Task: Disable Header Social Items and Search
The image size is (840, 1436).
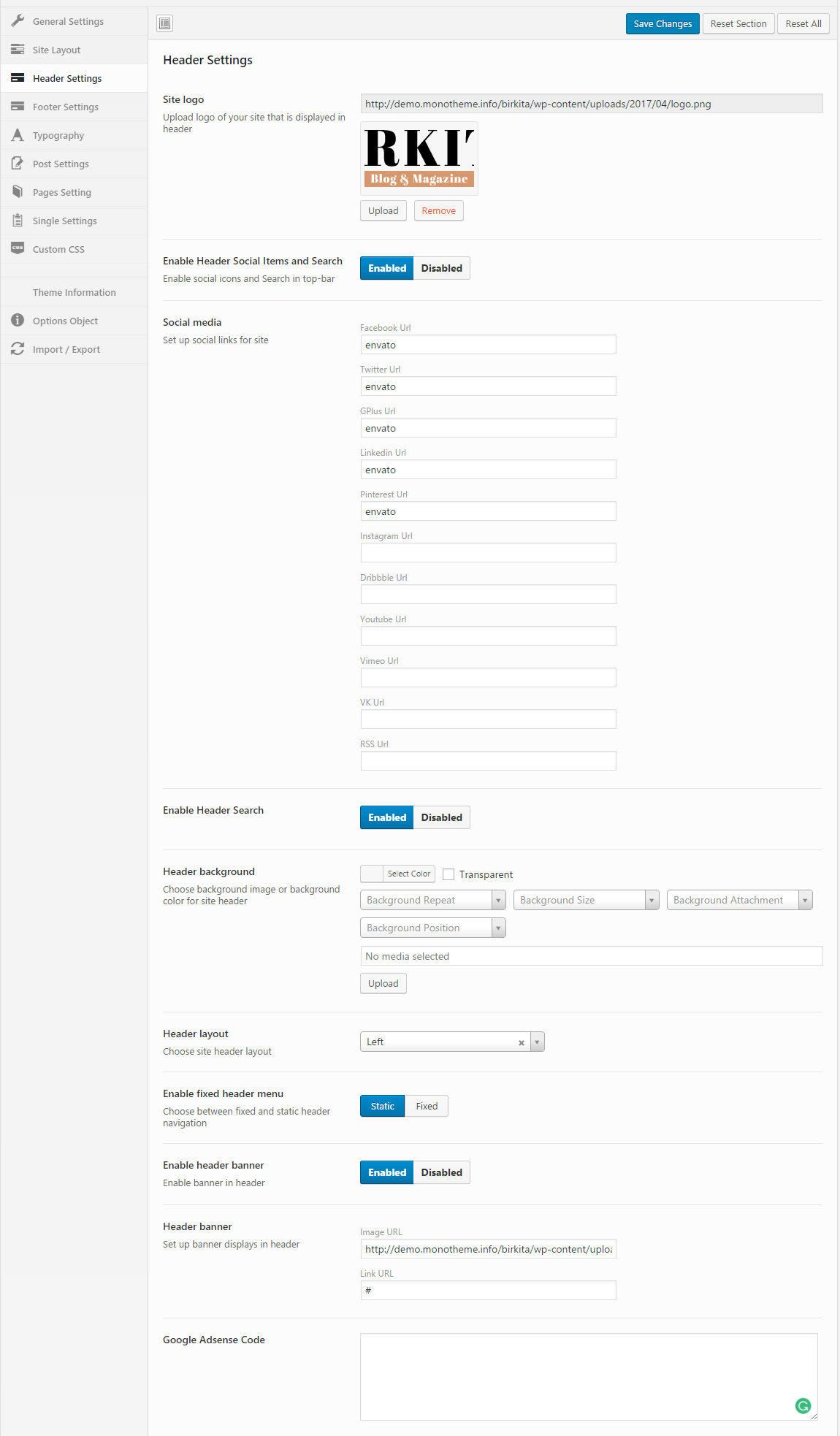Action: click(x=441, y=268)
